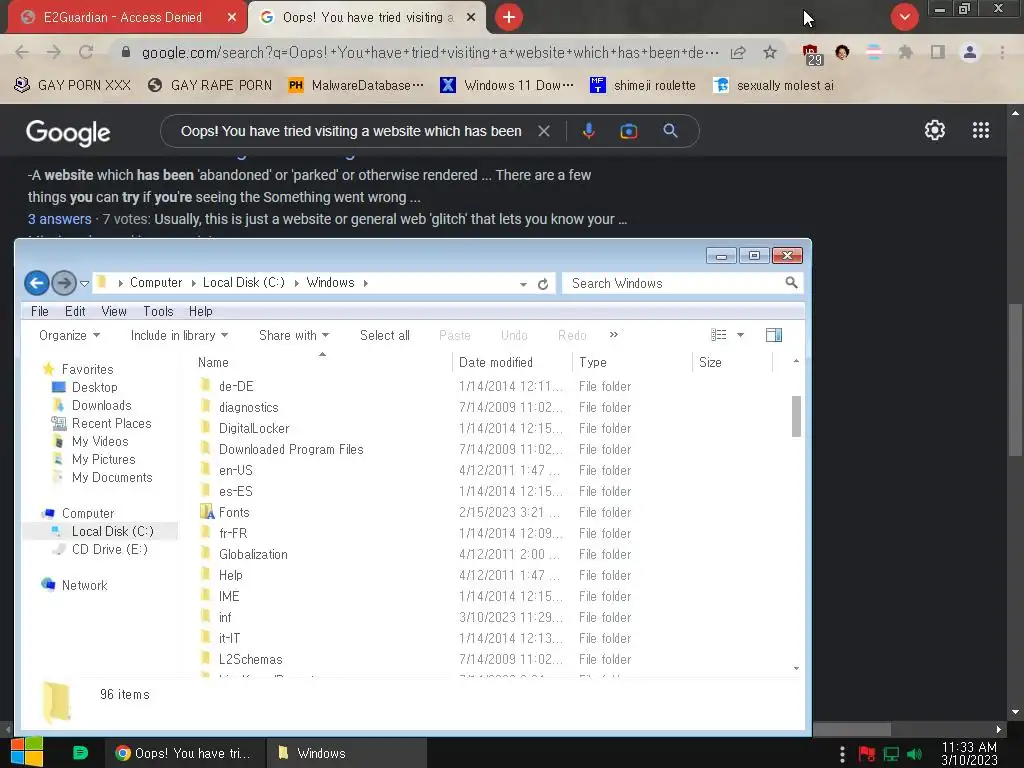Open the network tray icon

pos(891,754)
